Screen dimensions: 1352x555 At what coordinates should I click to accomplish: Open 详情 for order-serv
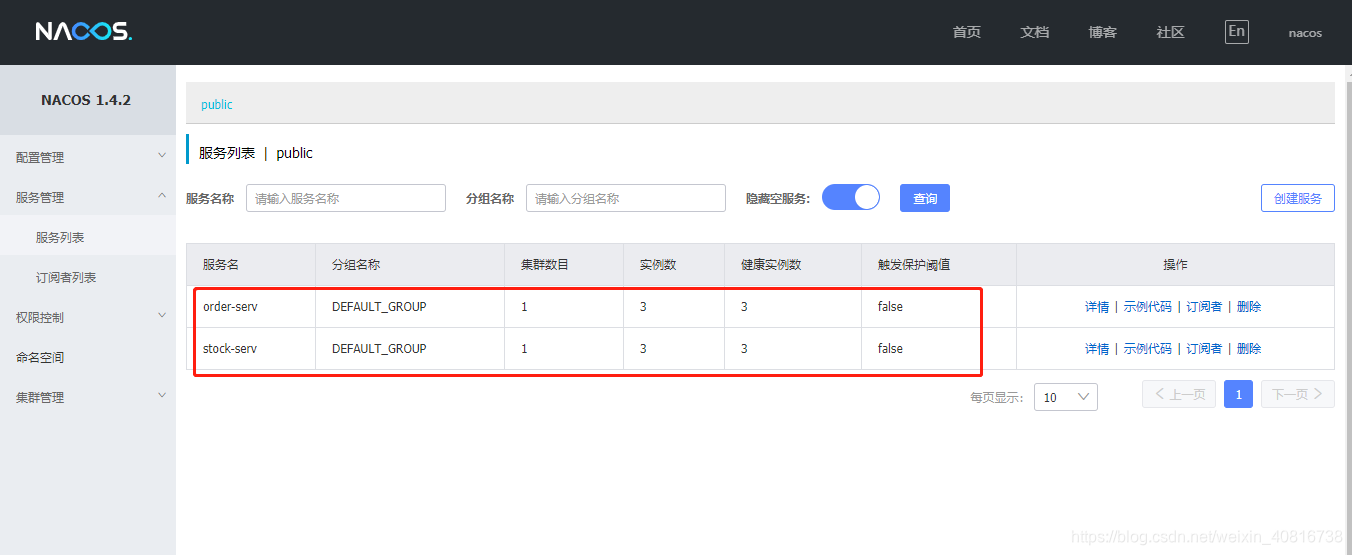[1097, 307]
